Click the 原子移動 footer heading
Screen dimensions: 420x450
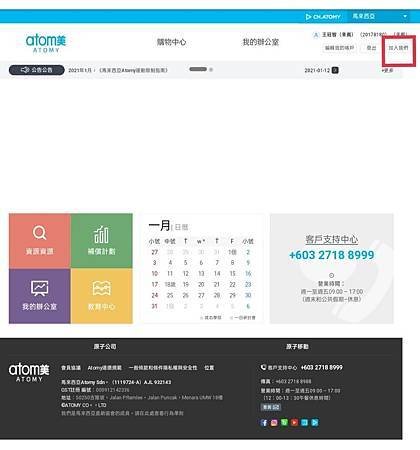pos(297,347)
